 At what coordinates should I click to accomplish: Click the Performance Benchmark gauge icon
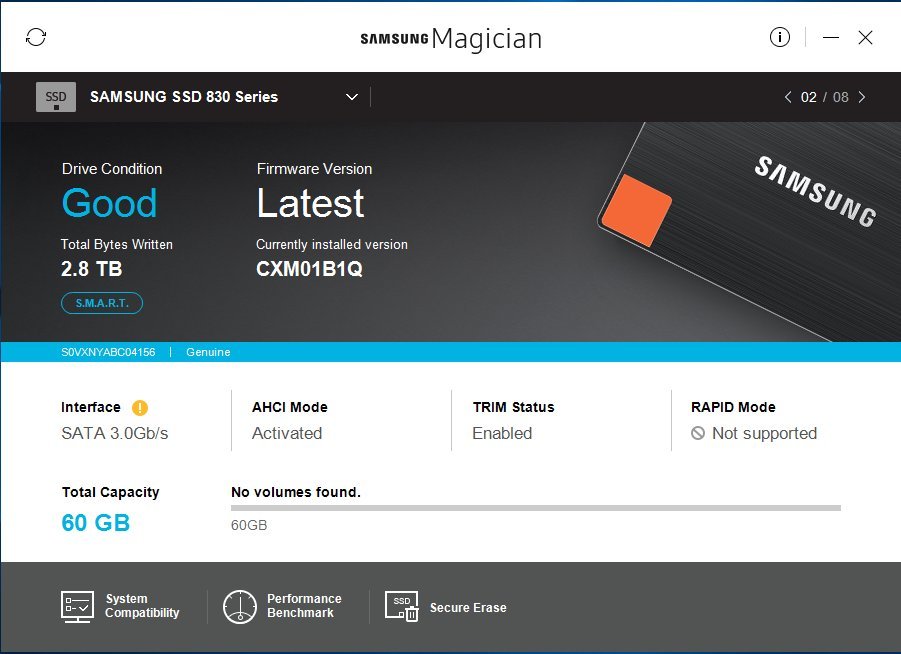pyautogui.click(x=240, y=607)
